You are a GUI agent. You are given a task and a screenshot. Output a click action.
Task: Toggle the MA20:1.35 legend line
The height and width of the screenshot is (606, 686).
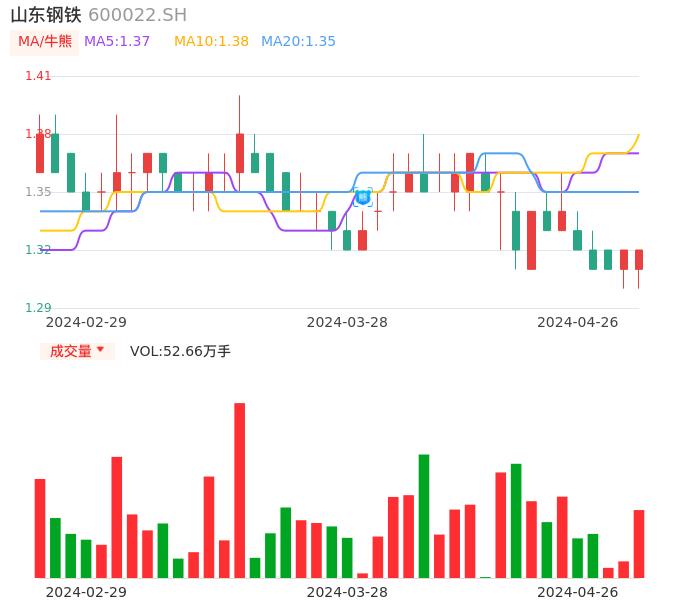298,42
